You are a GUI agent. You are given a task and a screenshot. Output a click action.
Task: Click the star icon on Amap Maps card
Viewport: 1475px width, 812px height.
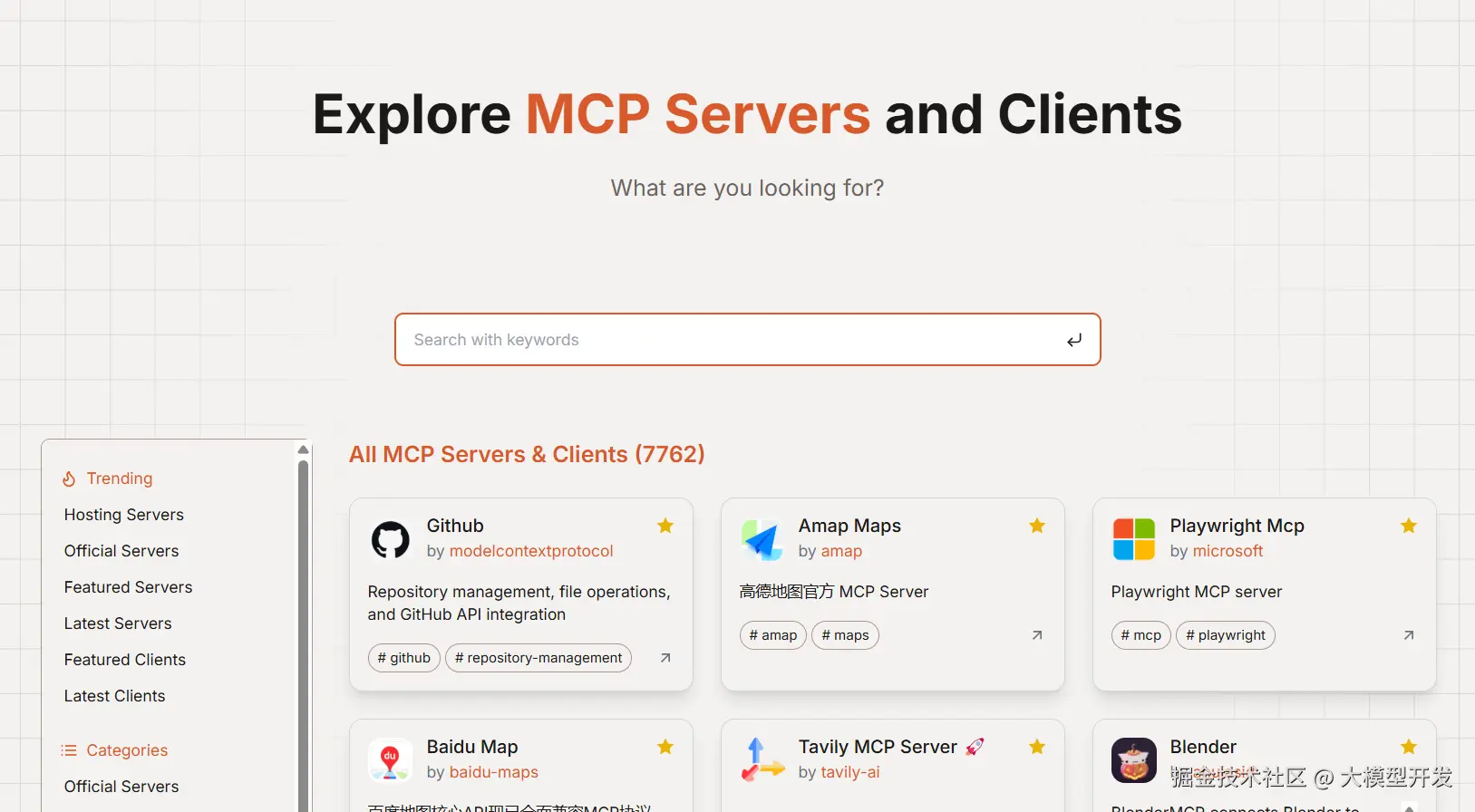pyautogui.click(x=1037, y=526)
